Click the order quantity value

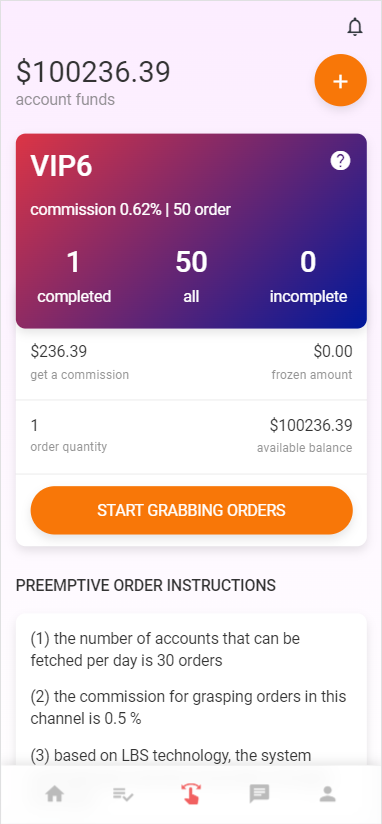35,426
